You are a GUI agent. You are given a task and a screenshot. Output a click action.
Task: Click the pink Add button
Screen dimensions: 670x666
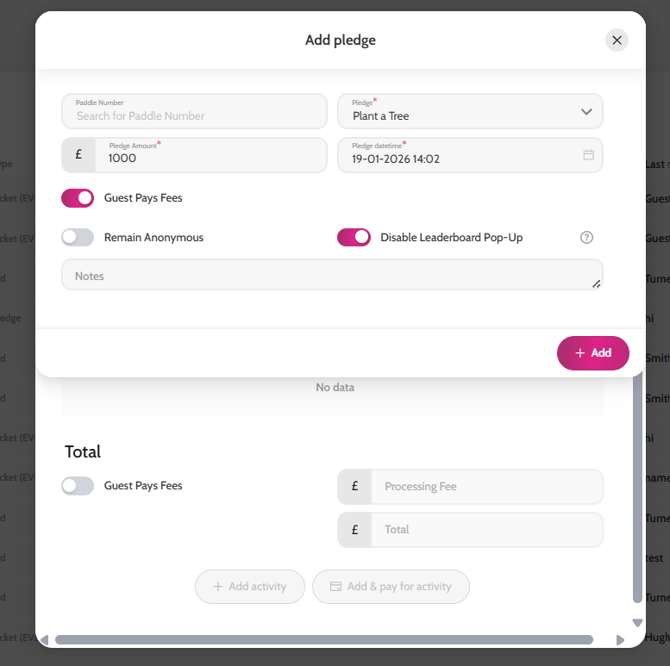coord(593,353)
